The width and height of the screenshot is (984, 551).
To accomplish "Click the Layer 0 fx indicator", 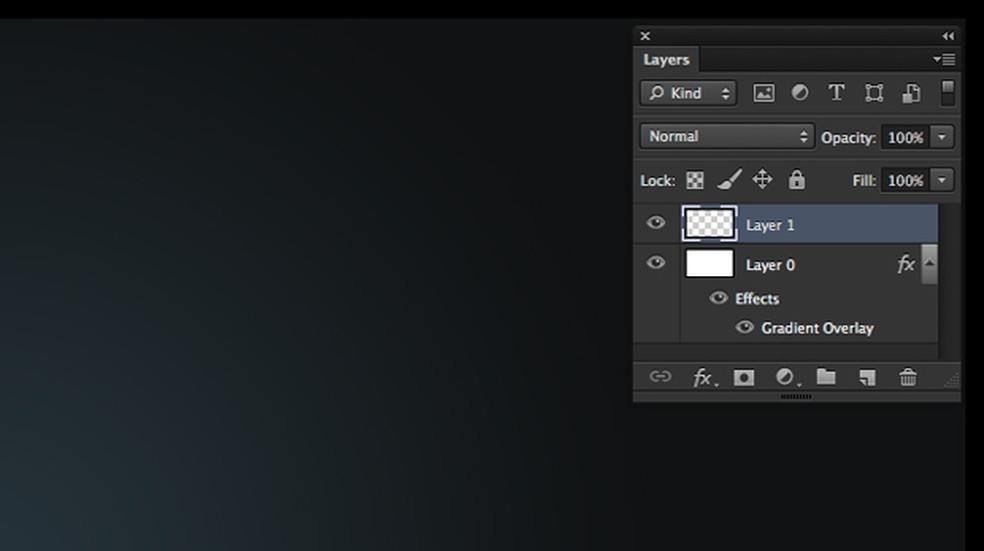I will point(906,264).
